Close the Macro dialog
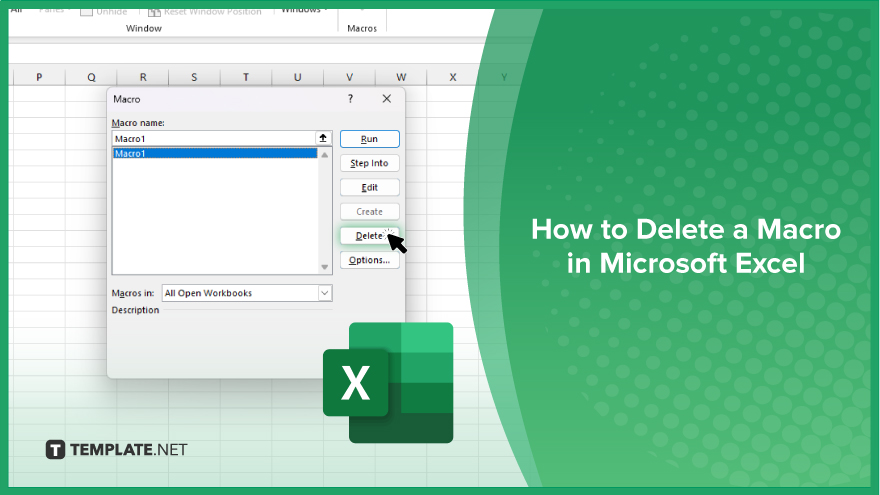Screen dimensions: 880x495 (x=387, y=99)
